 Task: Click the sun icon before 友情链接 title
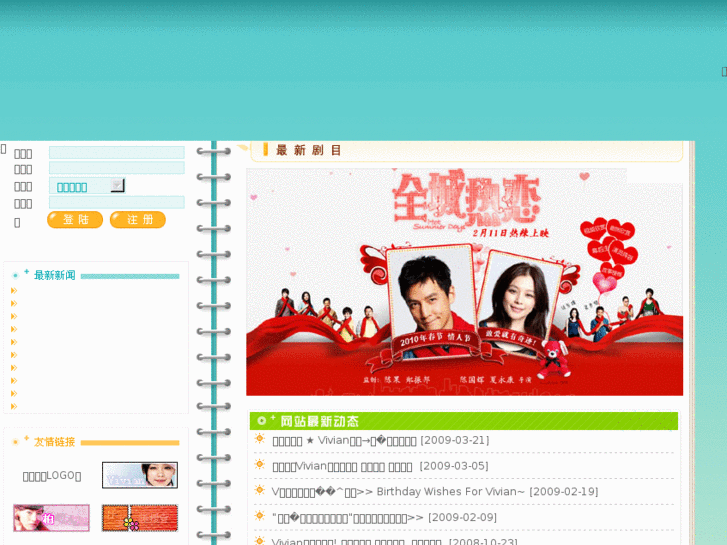(x=15, y=442)
